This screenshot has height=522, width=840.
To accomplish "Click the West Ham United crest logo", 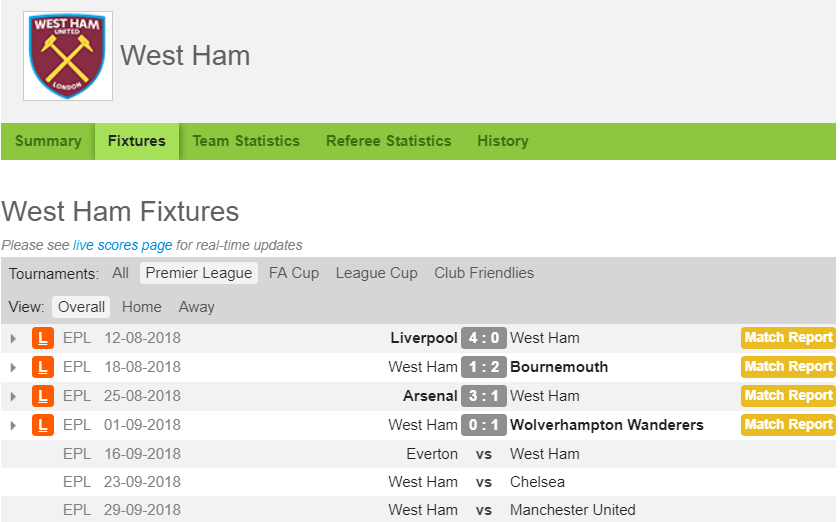I will tap(68, 56).
